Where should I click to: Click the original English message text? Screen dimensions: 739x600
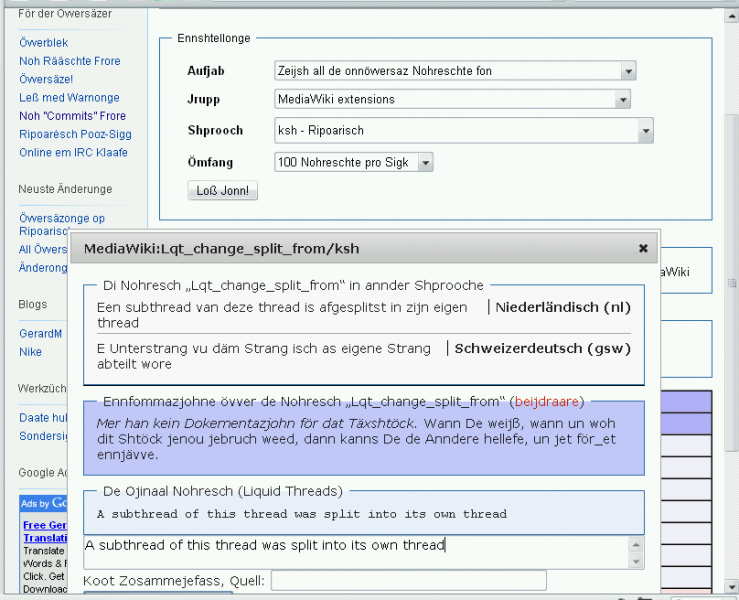coord(302,514)
